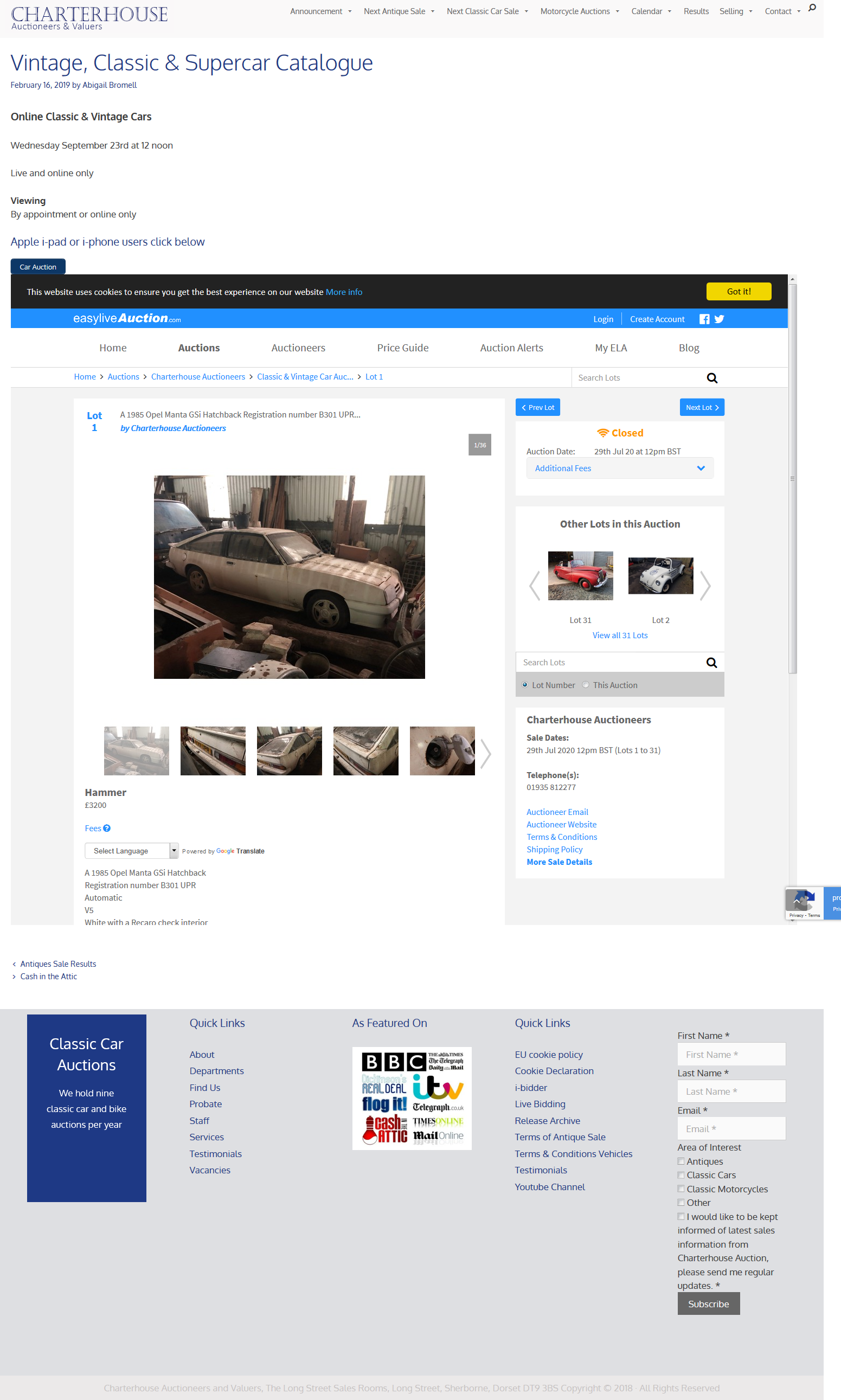Open the Lot 31 red car thumbnail
Screen dimensions: 841x1400
(580, 576)
